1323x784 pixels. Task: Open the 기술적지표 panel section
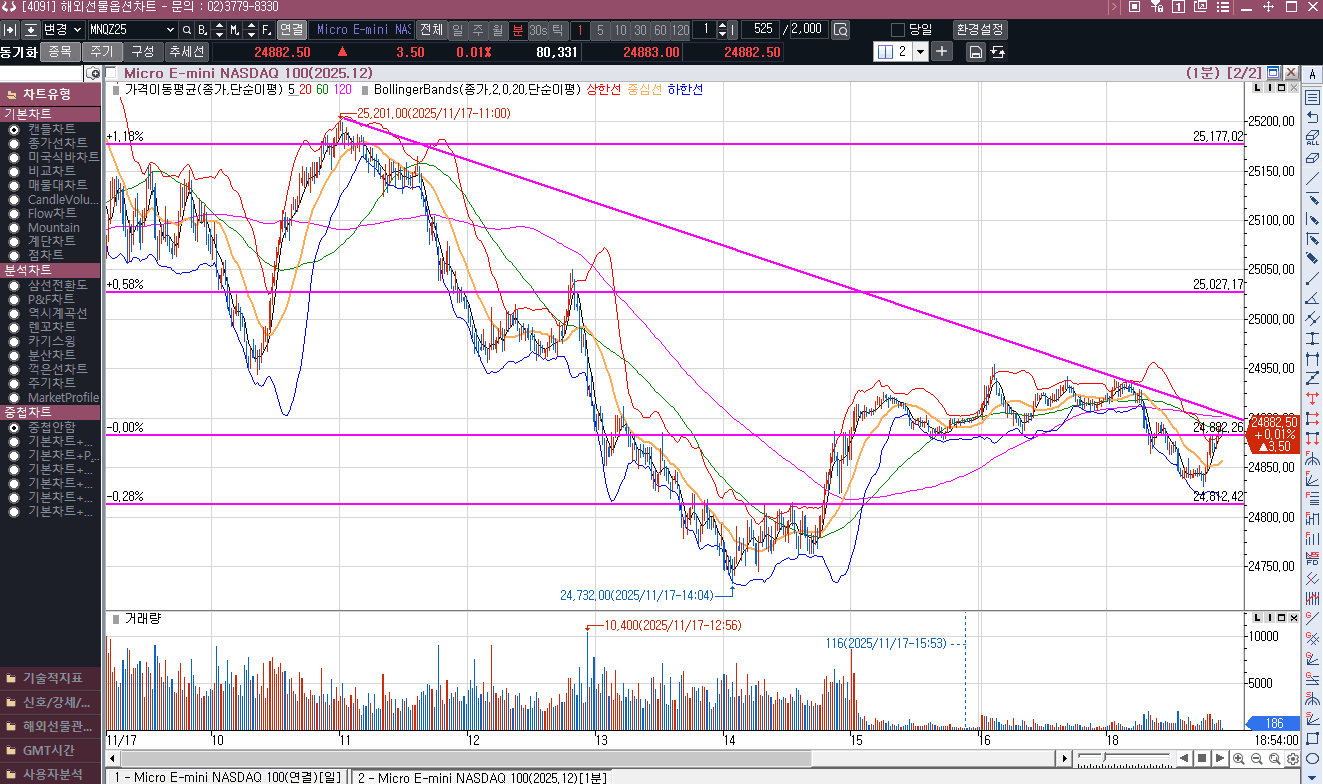50,677
